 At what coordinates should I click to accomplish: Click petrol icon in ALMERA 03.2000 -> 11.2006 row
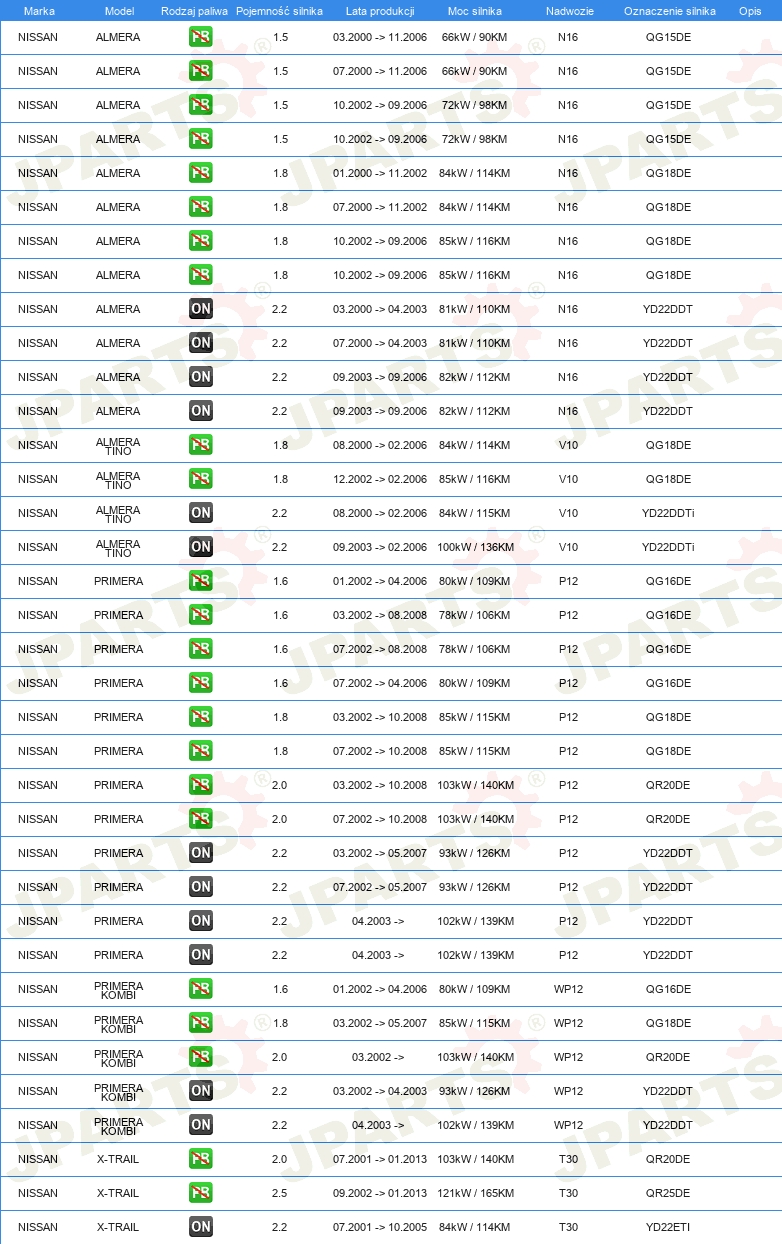201,37
